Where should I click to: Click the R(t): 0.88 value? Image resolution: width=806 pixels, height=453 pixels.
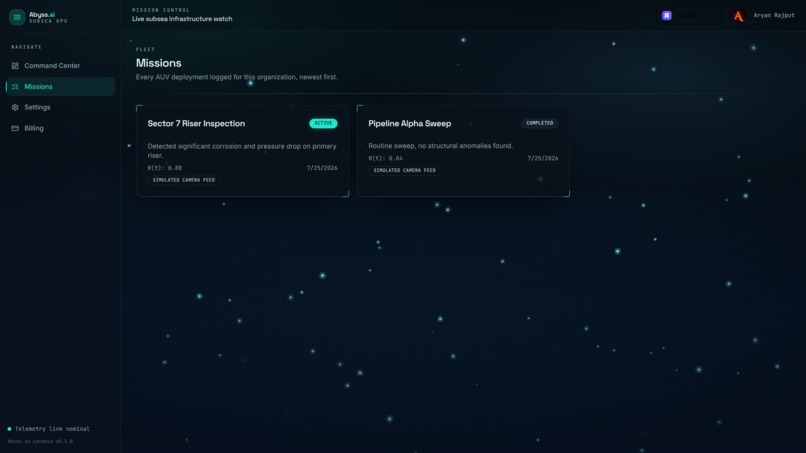point(164,168)
